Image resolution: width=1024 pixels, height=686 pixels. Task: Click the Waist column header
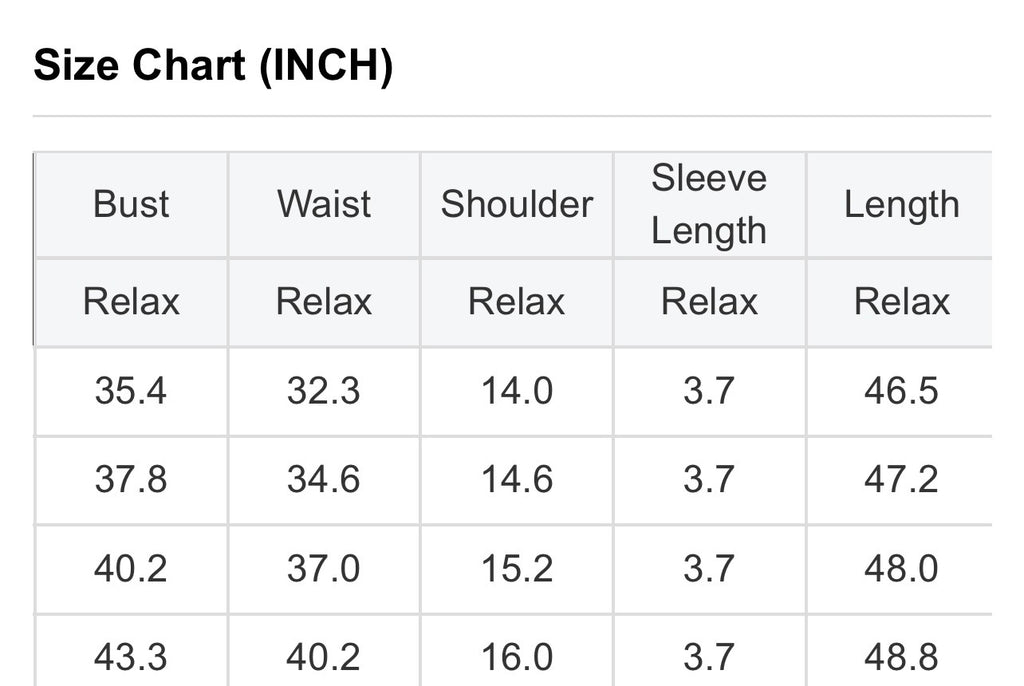point(324,204)
